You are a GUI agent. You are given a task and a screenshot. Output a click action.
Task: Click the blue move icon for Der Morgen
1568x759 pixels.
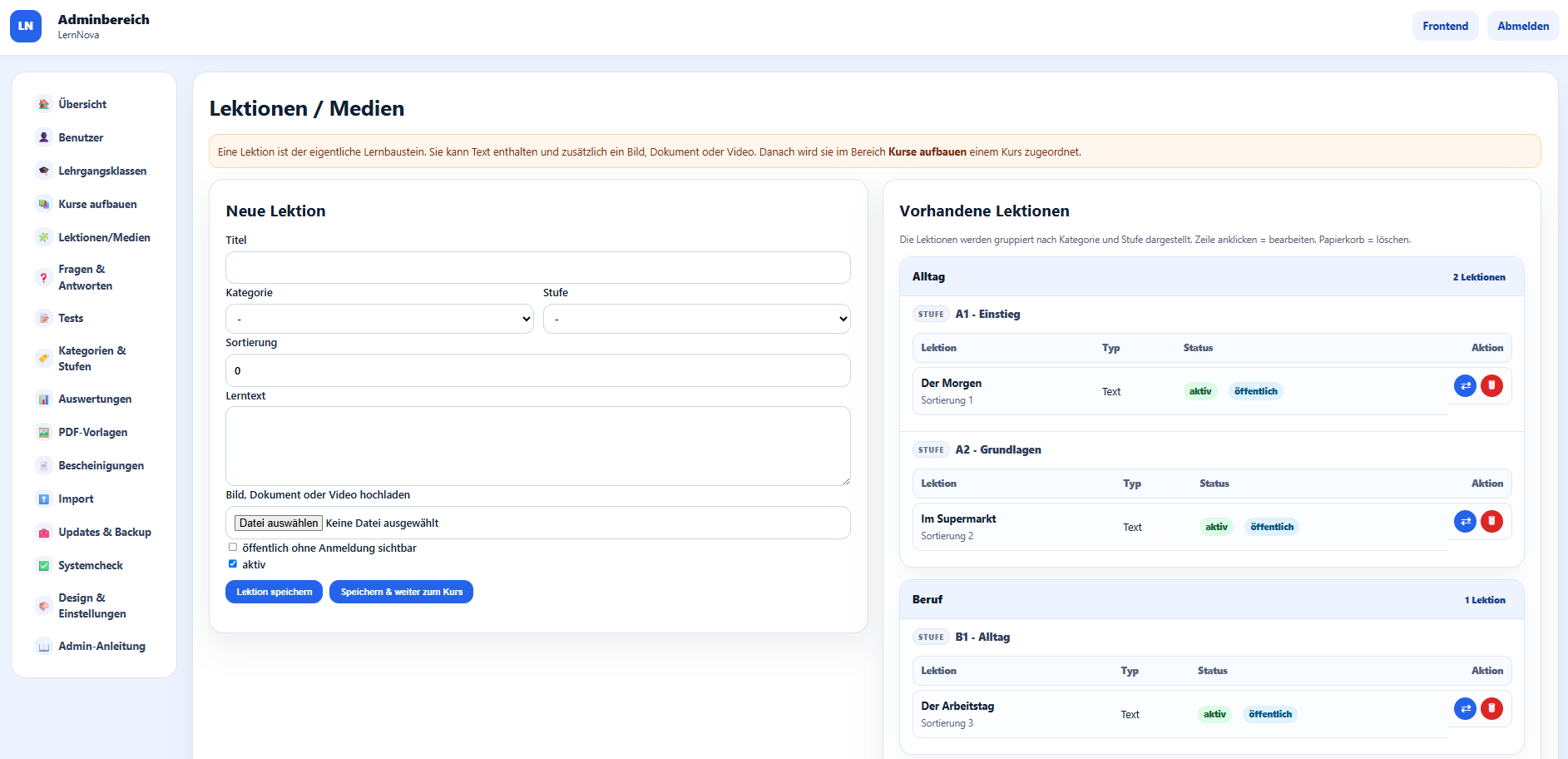coord(1465,385)
